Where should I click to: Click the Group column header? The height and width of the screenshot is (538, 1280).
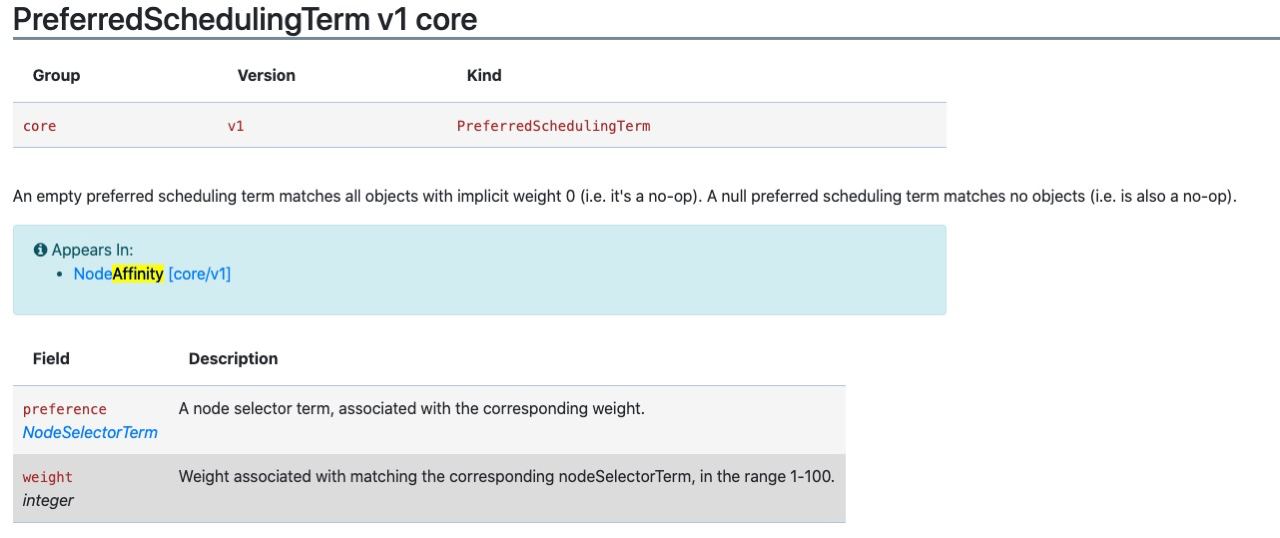click(x=56, y=76)
